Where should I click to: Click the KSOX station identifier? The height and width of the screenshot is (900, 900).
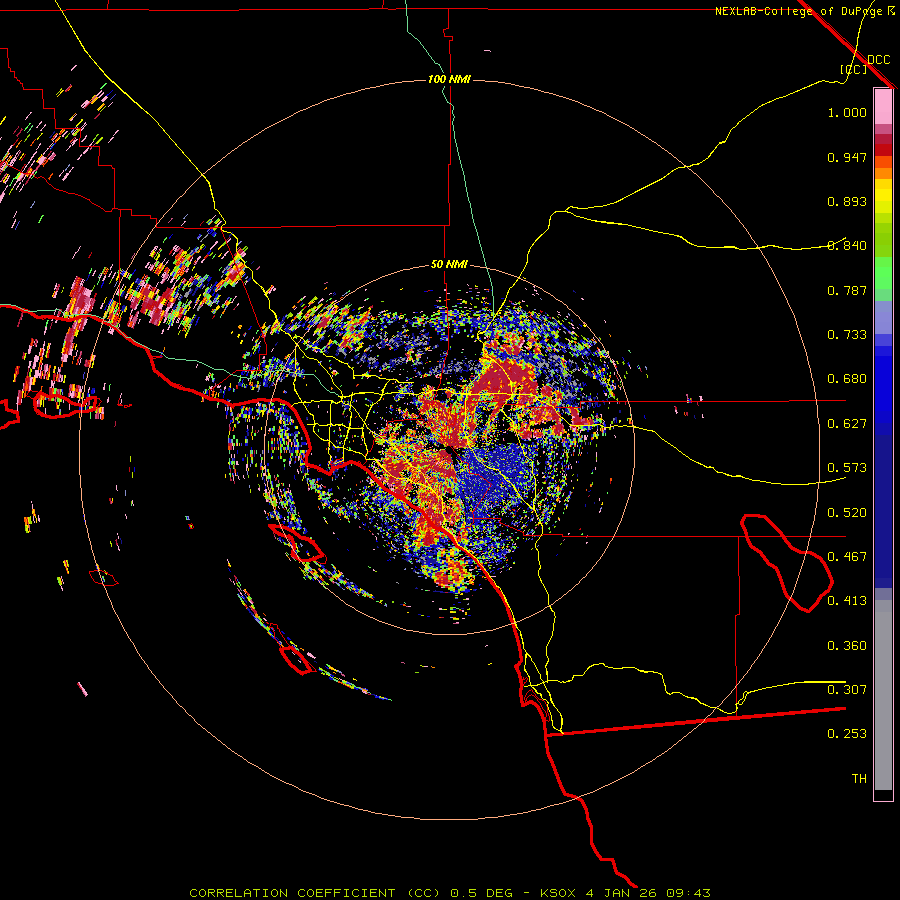pos(559,893)
